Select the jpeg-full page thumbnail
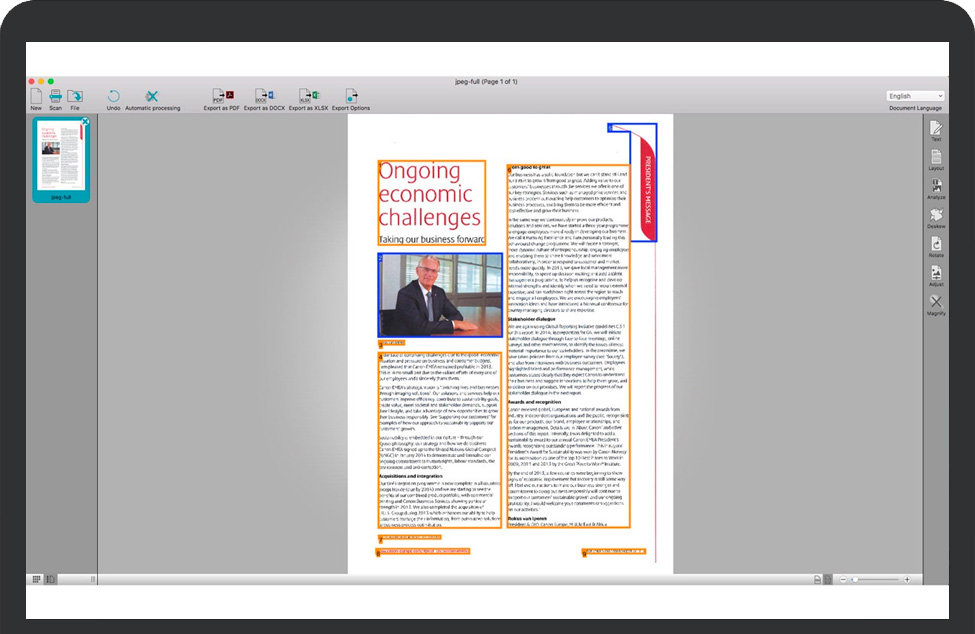975x634 pixels. coord(61,157)
